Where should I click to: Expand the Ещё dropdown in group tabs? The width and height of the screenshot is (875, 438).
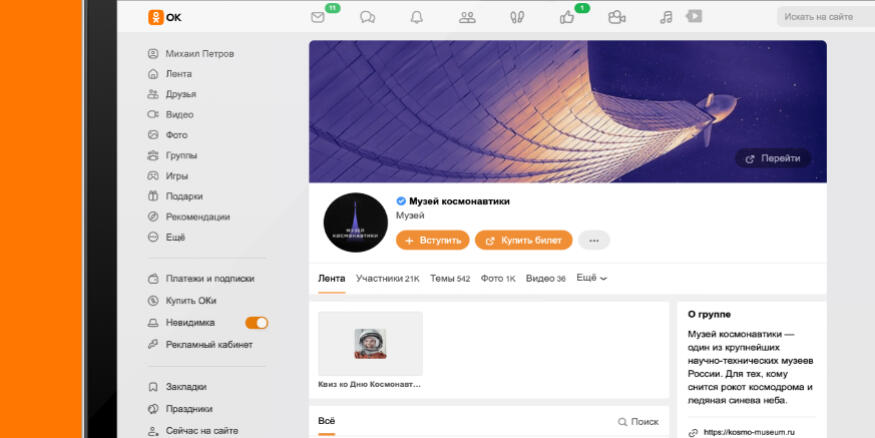point(592,278)
